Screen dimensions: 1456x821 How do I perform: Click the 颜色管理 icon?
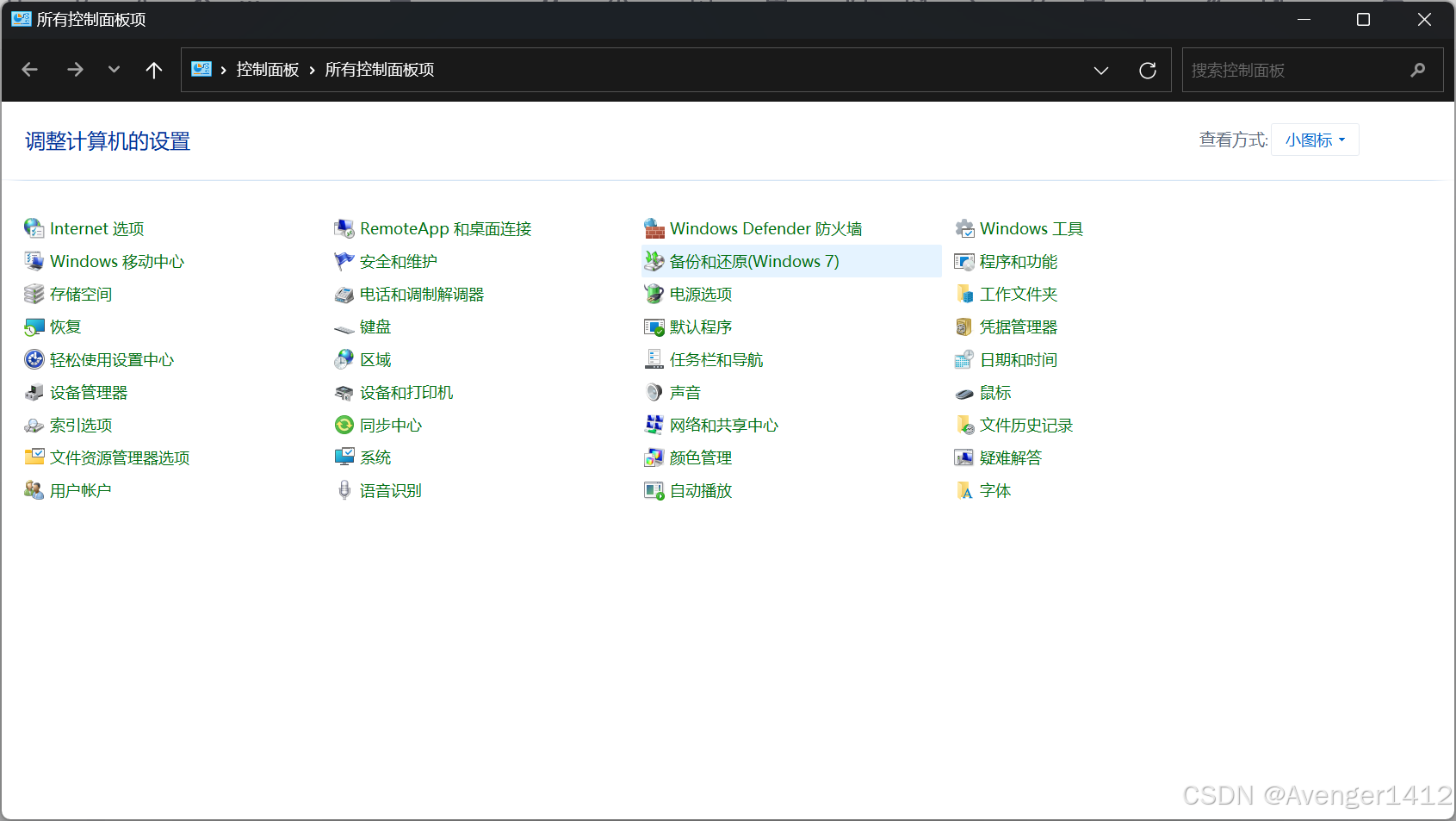tap(654, 457)
